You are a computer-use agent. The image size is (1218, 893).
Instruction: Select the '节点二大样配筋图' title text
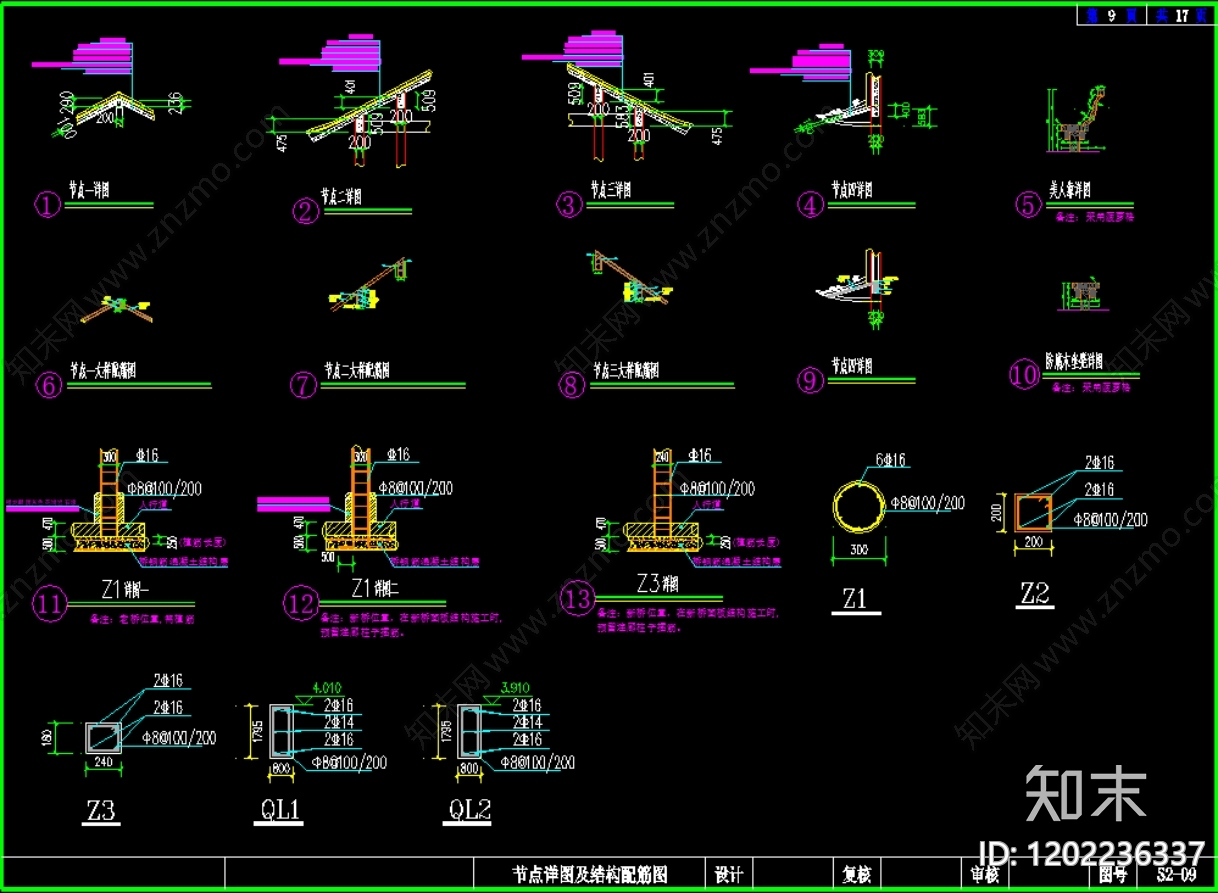coord(357,371)
